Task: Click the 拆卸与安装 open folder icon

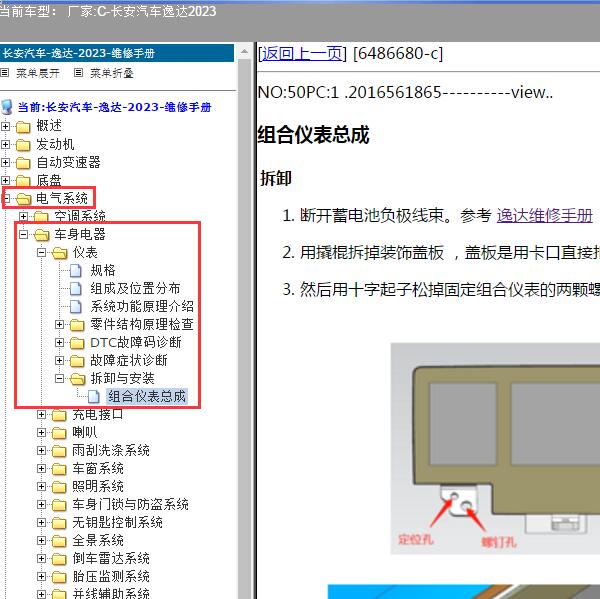Action: [78, 379]
